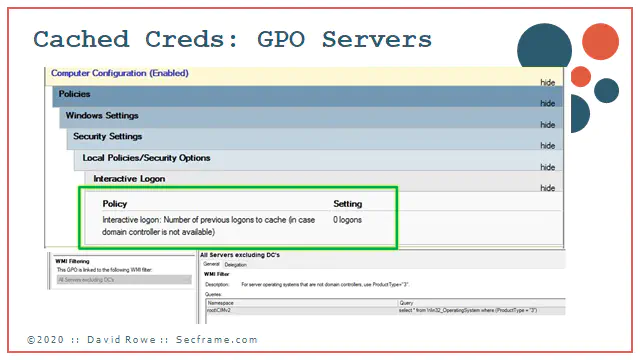This screenshot has height=360, width=640.
Task: Collapse the Policies section header
Action: tap(308, 96)
